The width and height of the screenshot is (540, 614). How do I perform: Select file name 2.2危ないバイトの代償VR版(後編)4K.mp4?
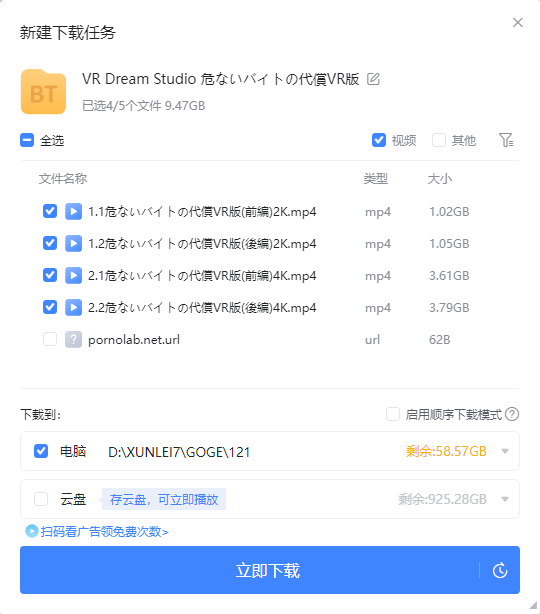coord(202,308)
